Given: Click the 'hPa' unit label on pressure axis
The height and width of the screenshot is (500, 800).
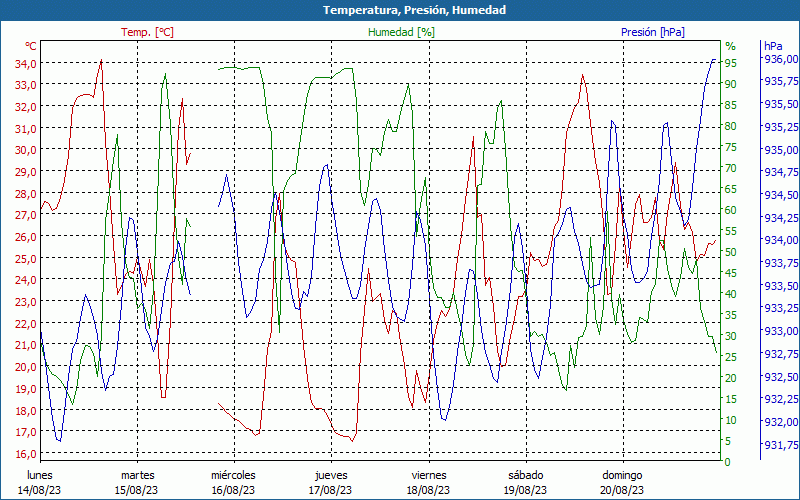Looking at the screenshot, I should tap(773, 46).
